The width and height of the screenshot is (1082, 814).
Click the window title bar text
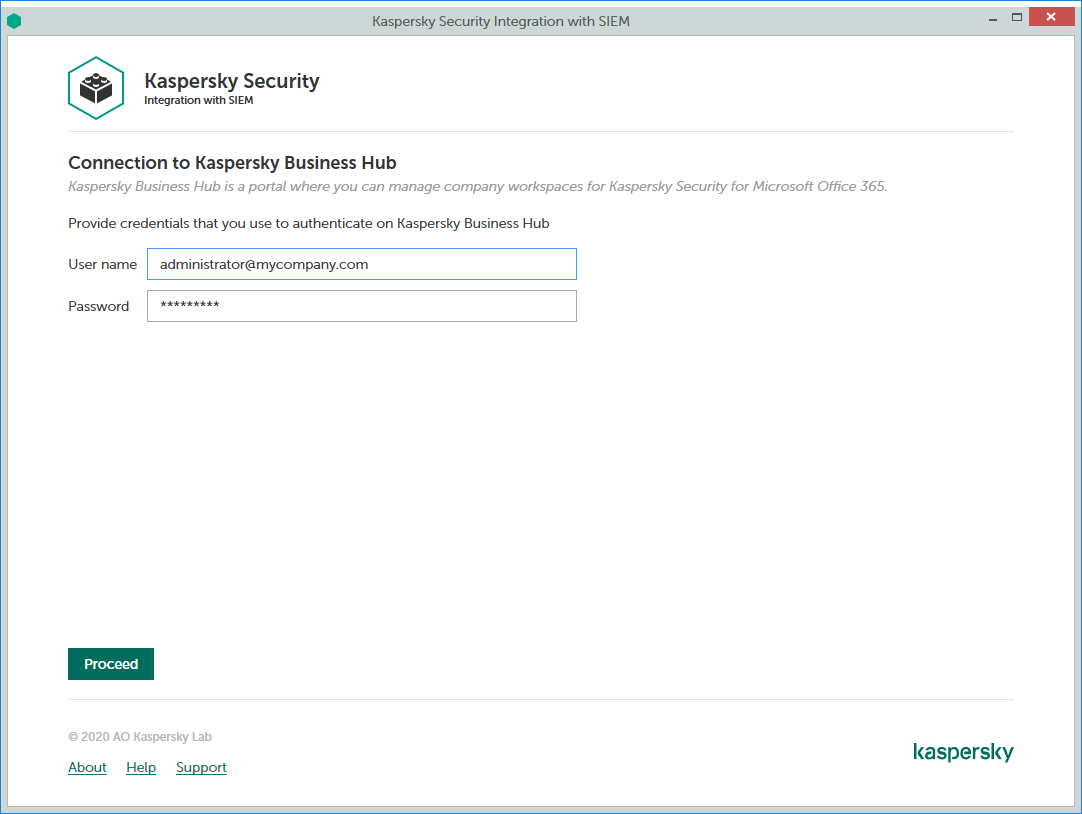point(501,20)
